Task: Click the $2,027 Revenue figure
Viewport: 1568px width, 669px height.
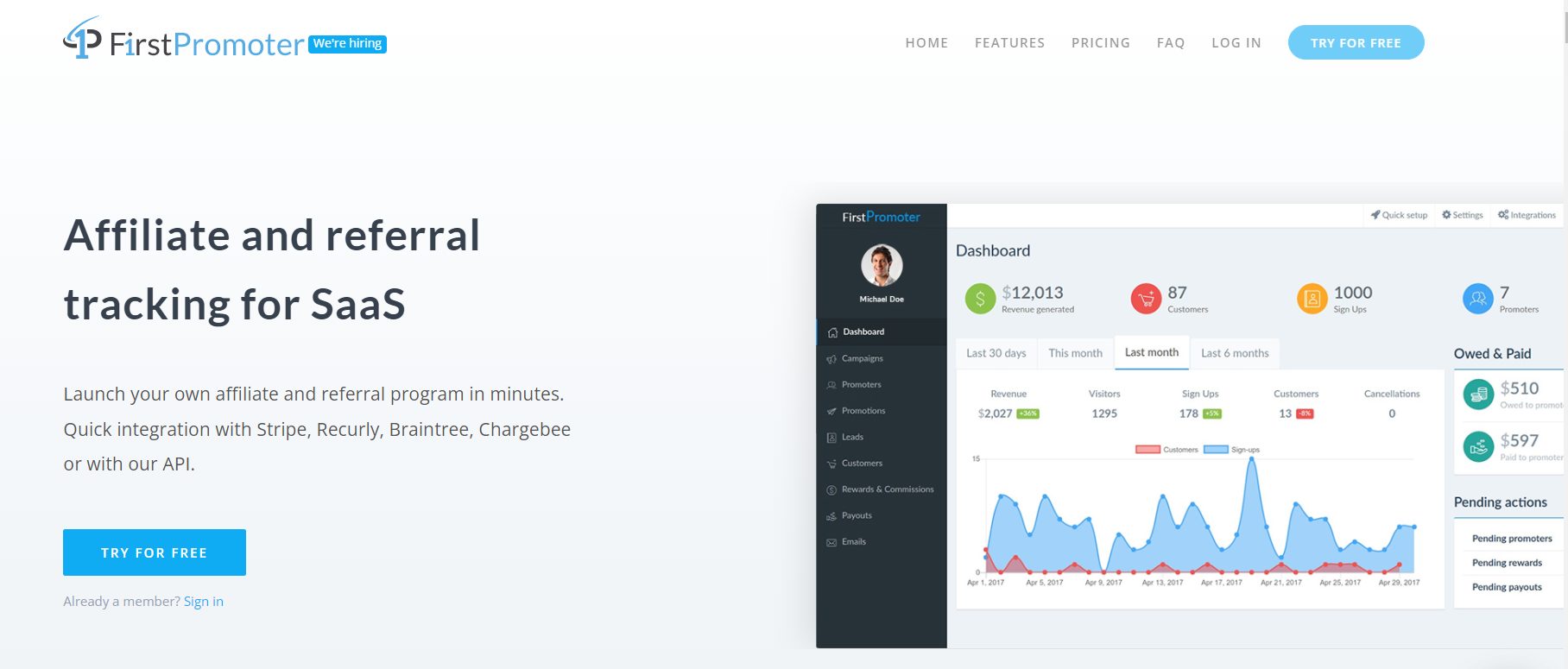Action: coord(995,413)
